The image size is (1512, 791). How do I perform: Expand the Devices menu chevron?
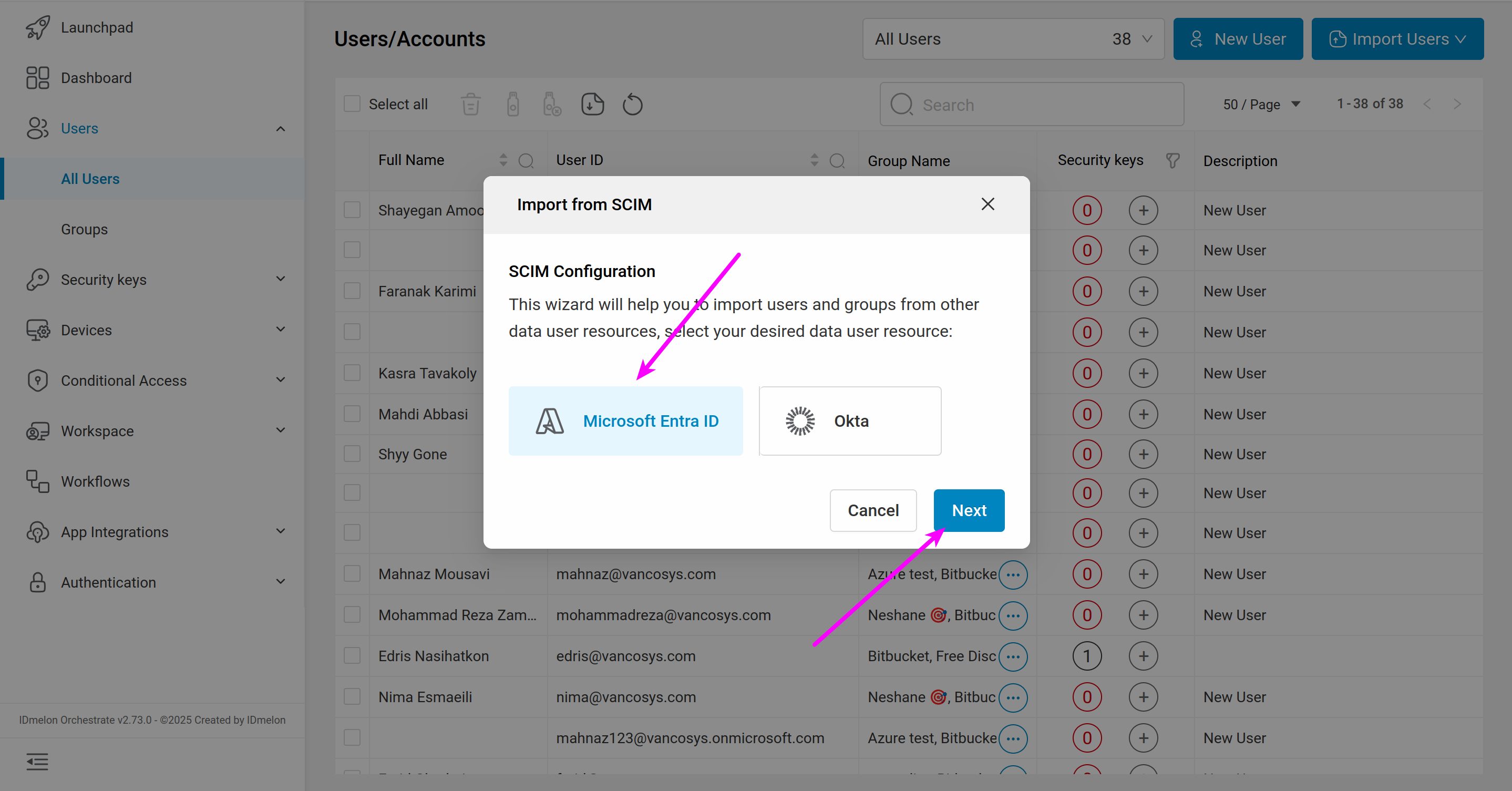click(281, 329)
